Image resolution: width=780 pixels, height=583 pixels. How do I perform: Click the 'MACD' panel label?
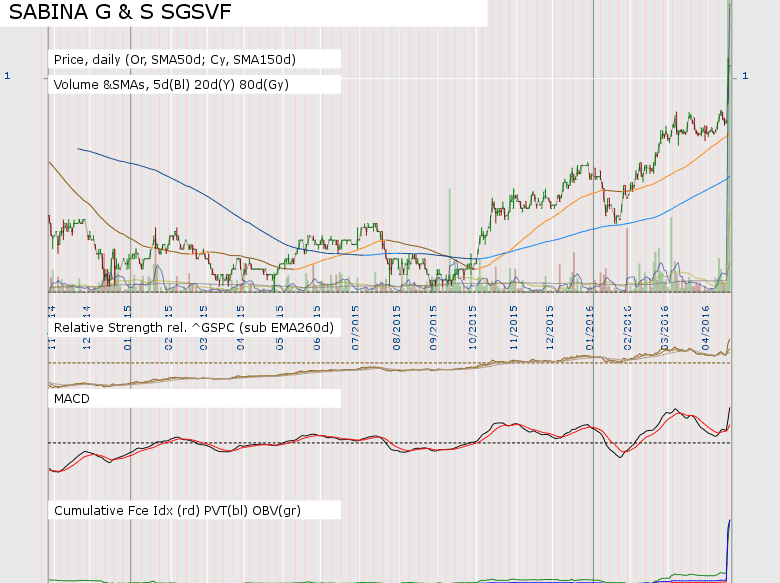click(72, 399)
